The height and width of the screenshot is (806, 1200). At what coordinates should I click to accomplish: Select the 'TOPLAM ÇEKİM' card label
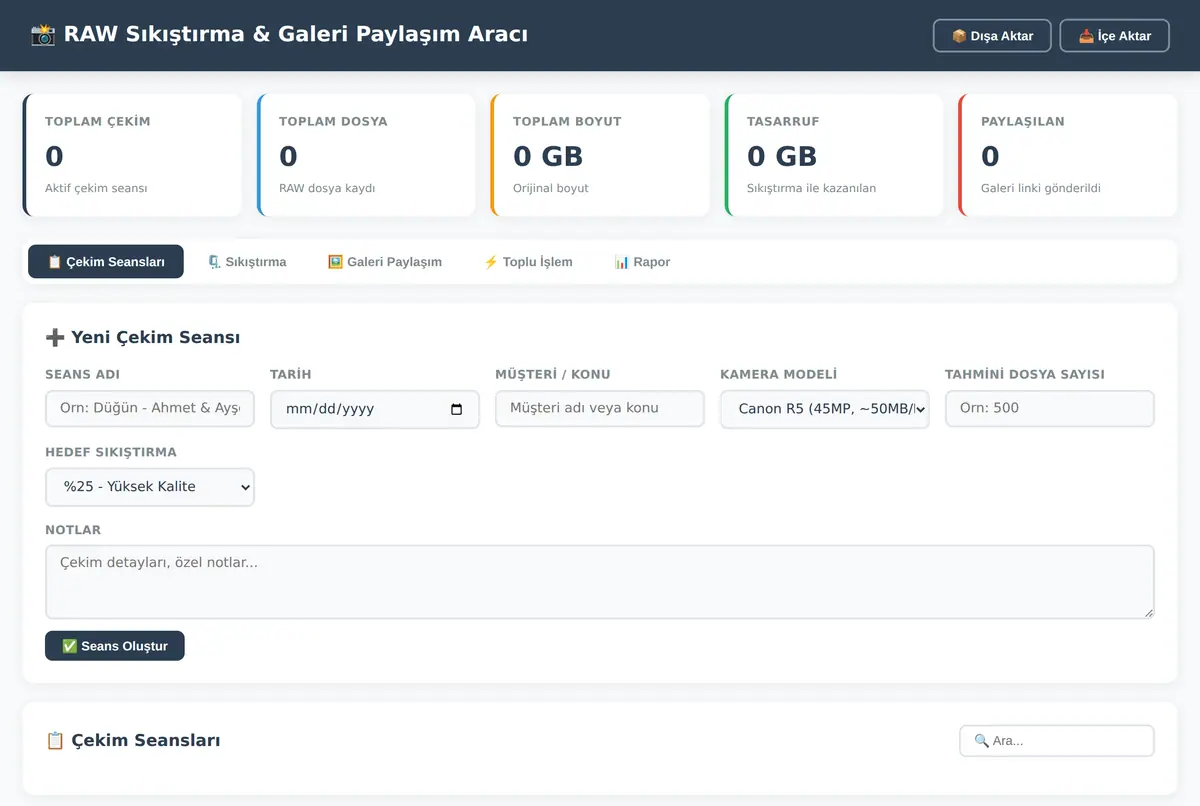click(x=98, y=122)
